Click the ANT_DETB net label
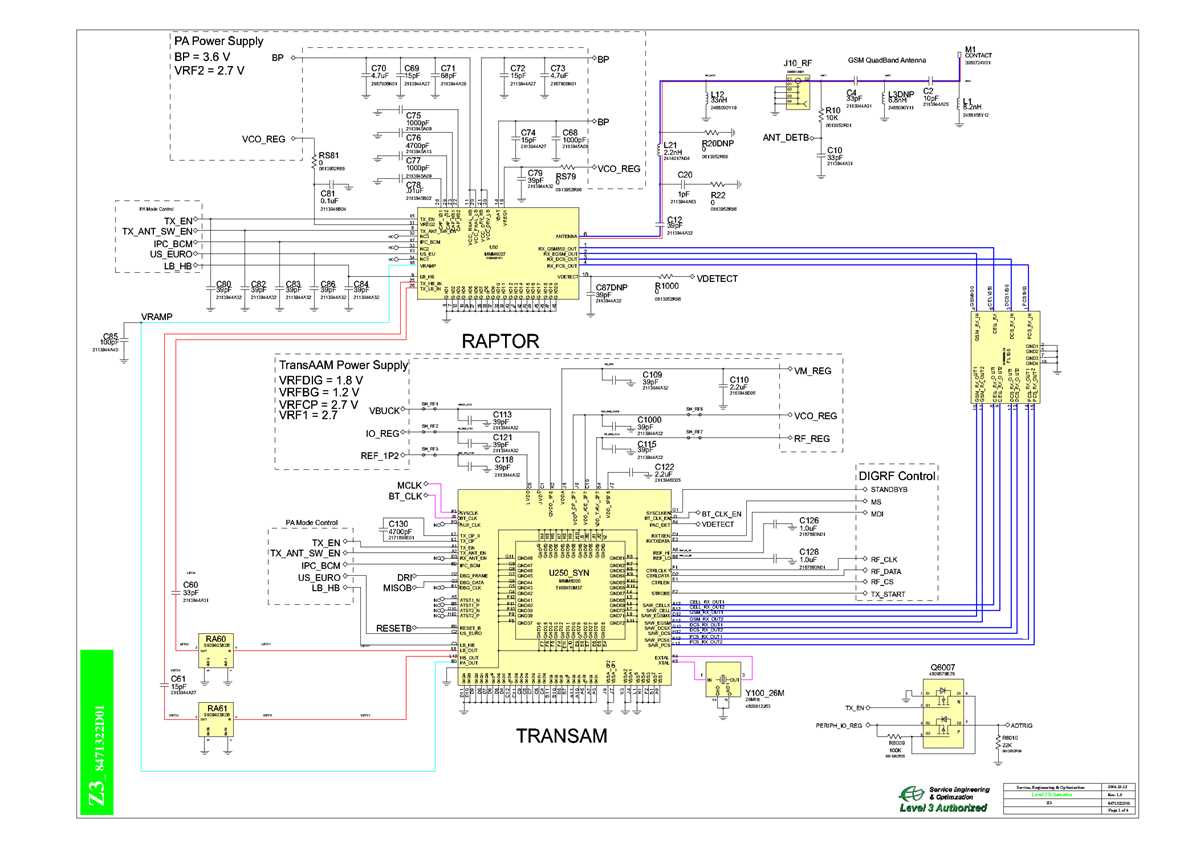The image size is (1200, 848). coord(786,137)
